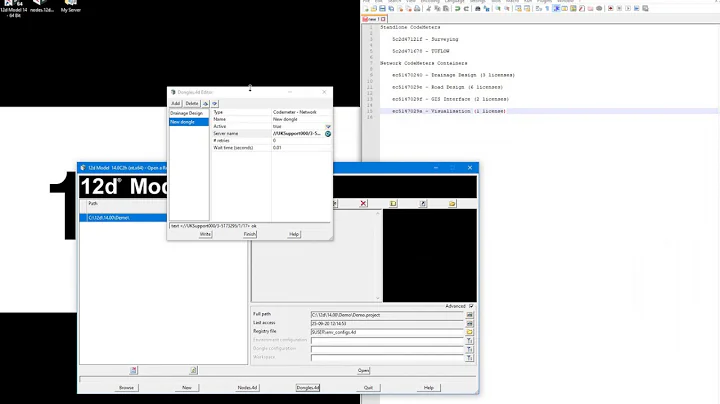Click the Zoom In icon in Notepad++ toolbar
The height and width of the screenshot is (404, 720).
498,9
